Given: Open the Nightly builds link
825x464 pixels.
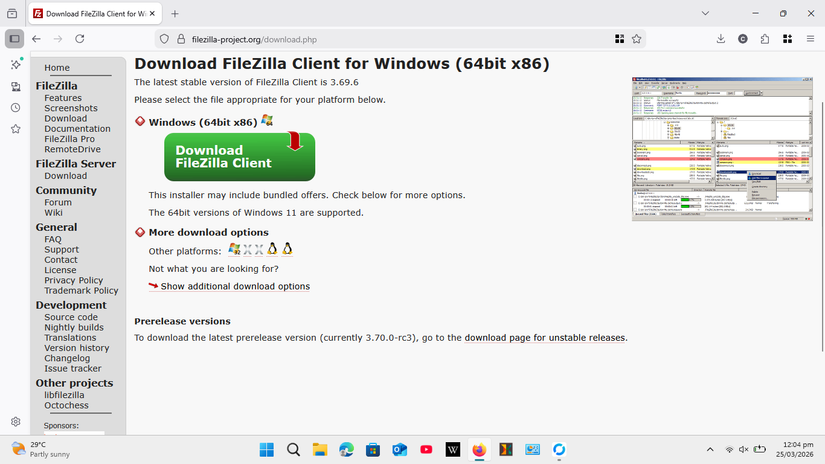Looking at the screenshot, I should [x=74, y=327].
